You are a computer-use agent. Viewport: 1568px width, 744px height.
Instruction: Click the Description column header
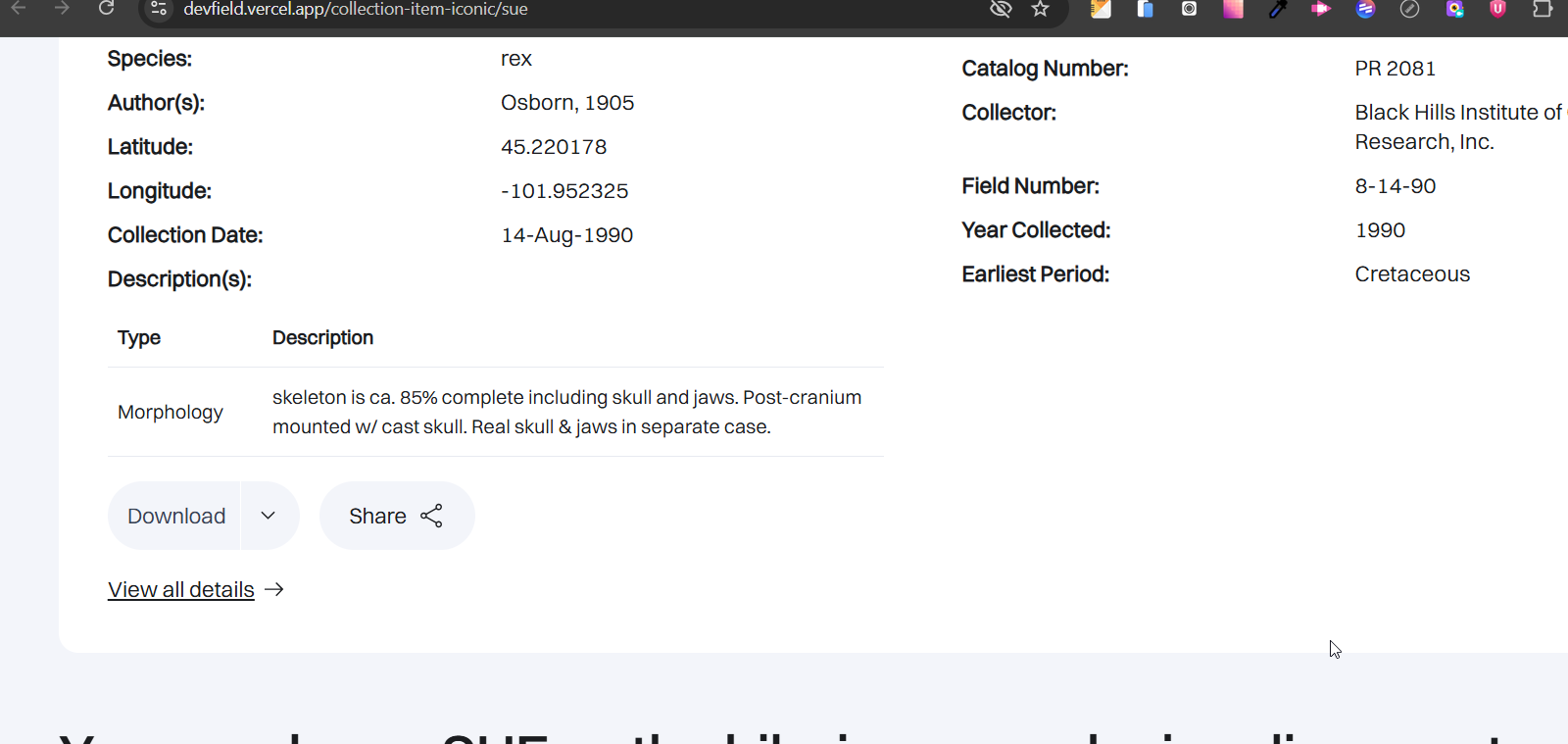pyautogui.click(x=322, y=338)
